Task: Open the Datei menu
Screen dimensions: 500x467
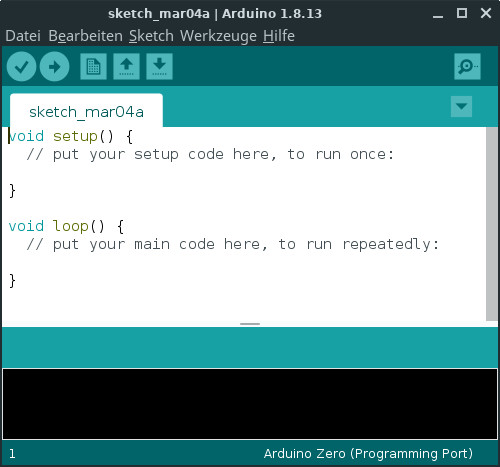Action: tap(23, 36)
